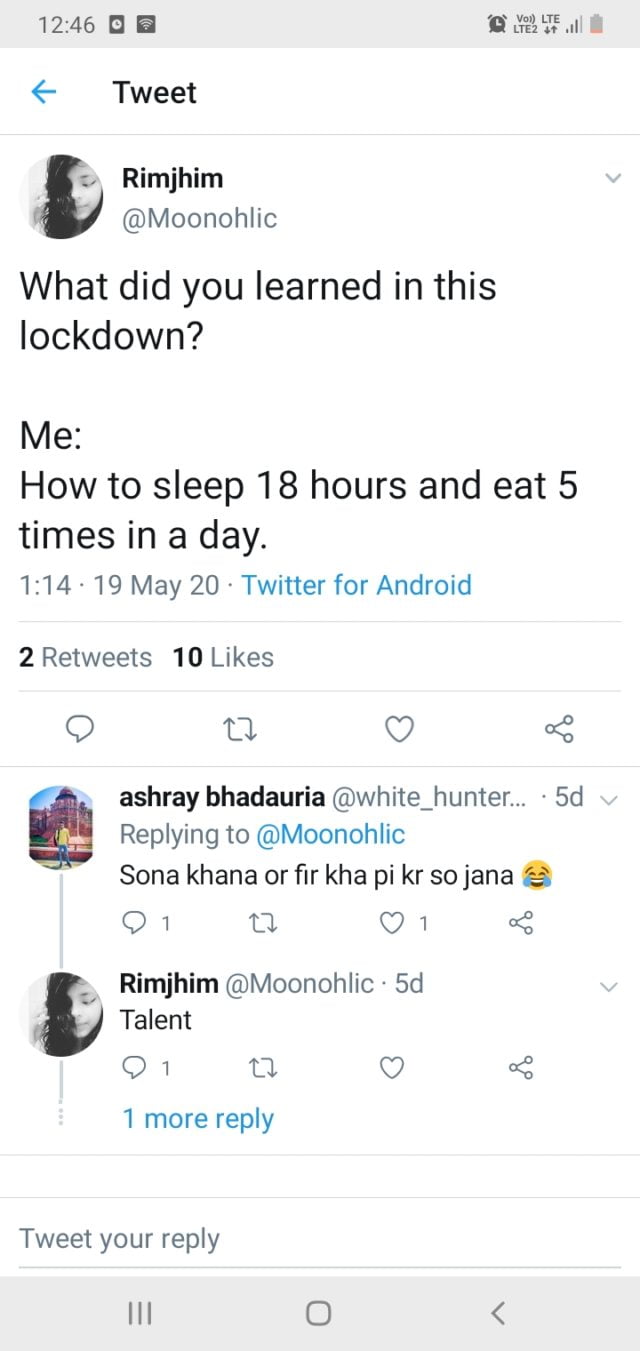Like ashray bhadauria's reply
Screen dimensions: 640x1351
[x=393, y=924]
